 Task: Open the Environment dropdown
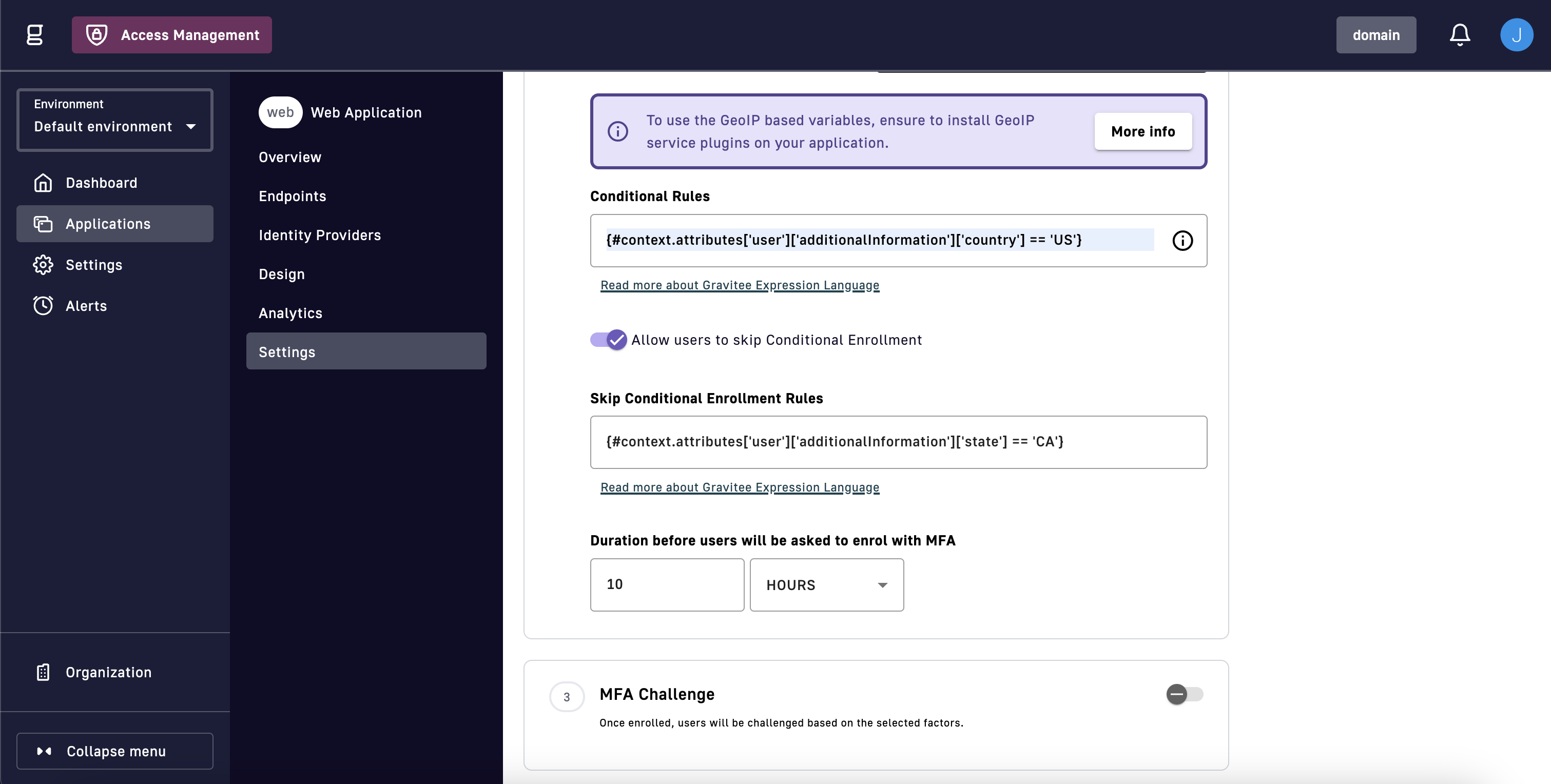[x=114, y=120]
